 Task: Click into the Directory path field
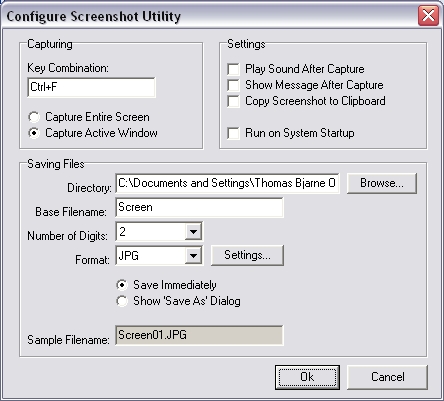(x=228, y=183)
